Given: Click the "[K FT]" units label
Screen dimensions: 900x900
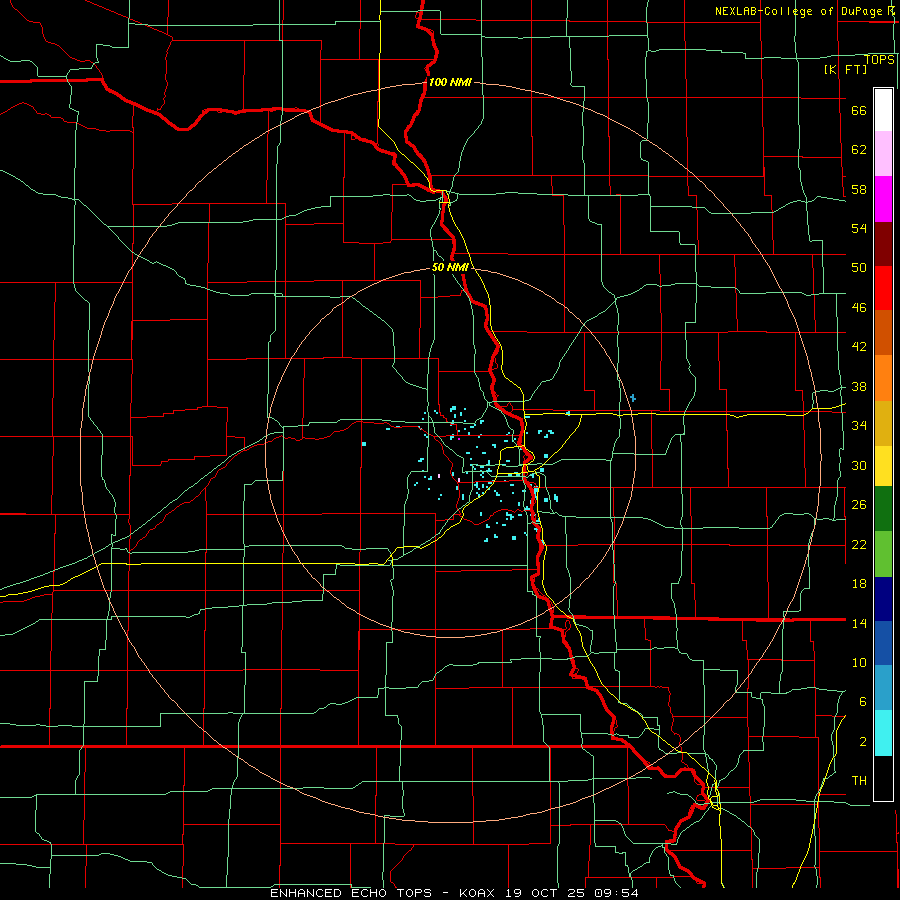Looking at the screenshot, I should [845, 69].
